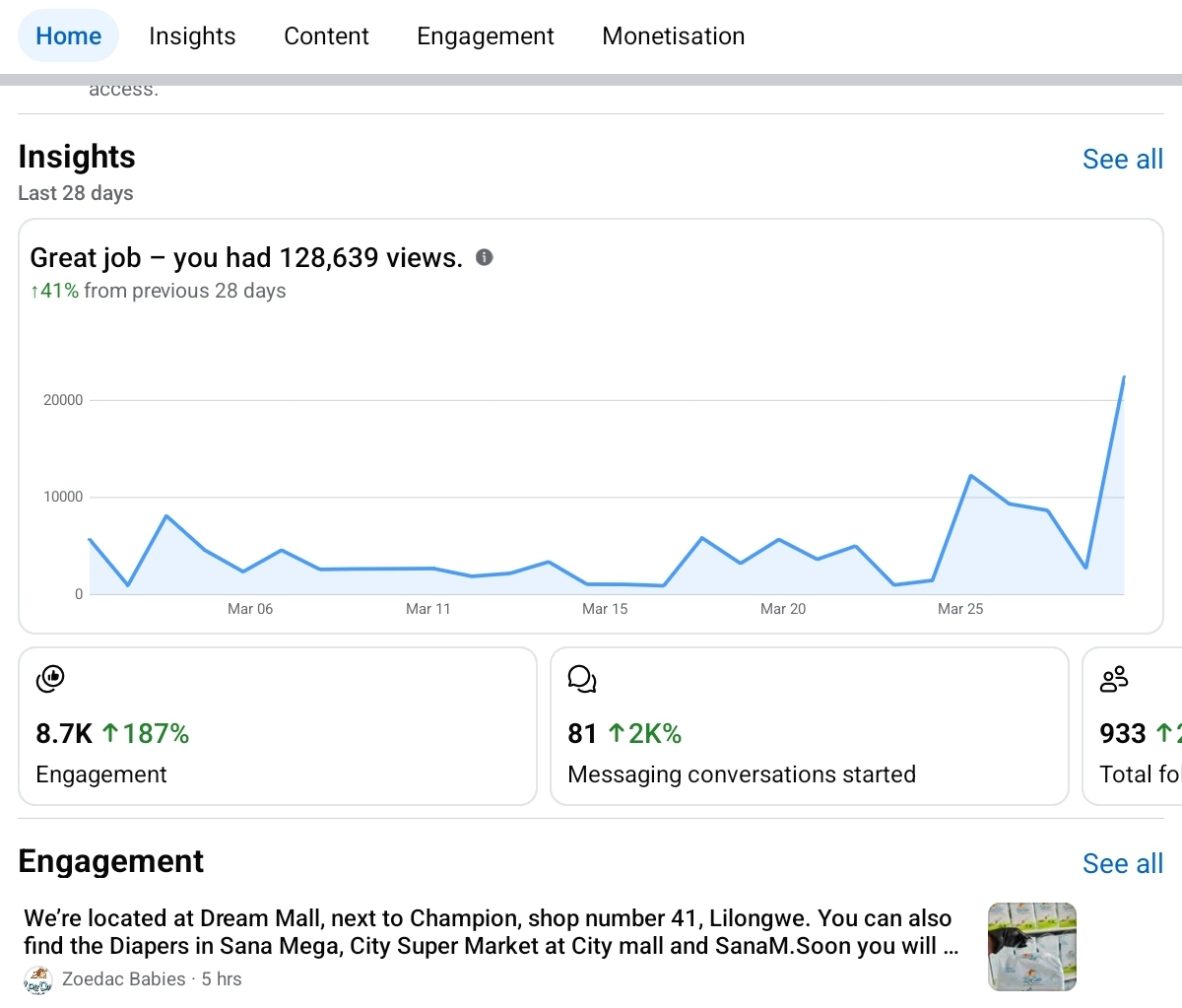Viewport: 1182px width, 1008px height.
Task: Open the Dream Mall location post text
Action: pos(490,932)
